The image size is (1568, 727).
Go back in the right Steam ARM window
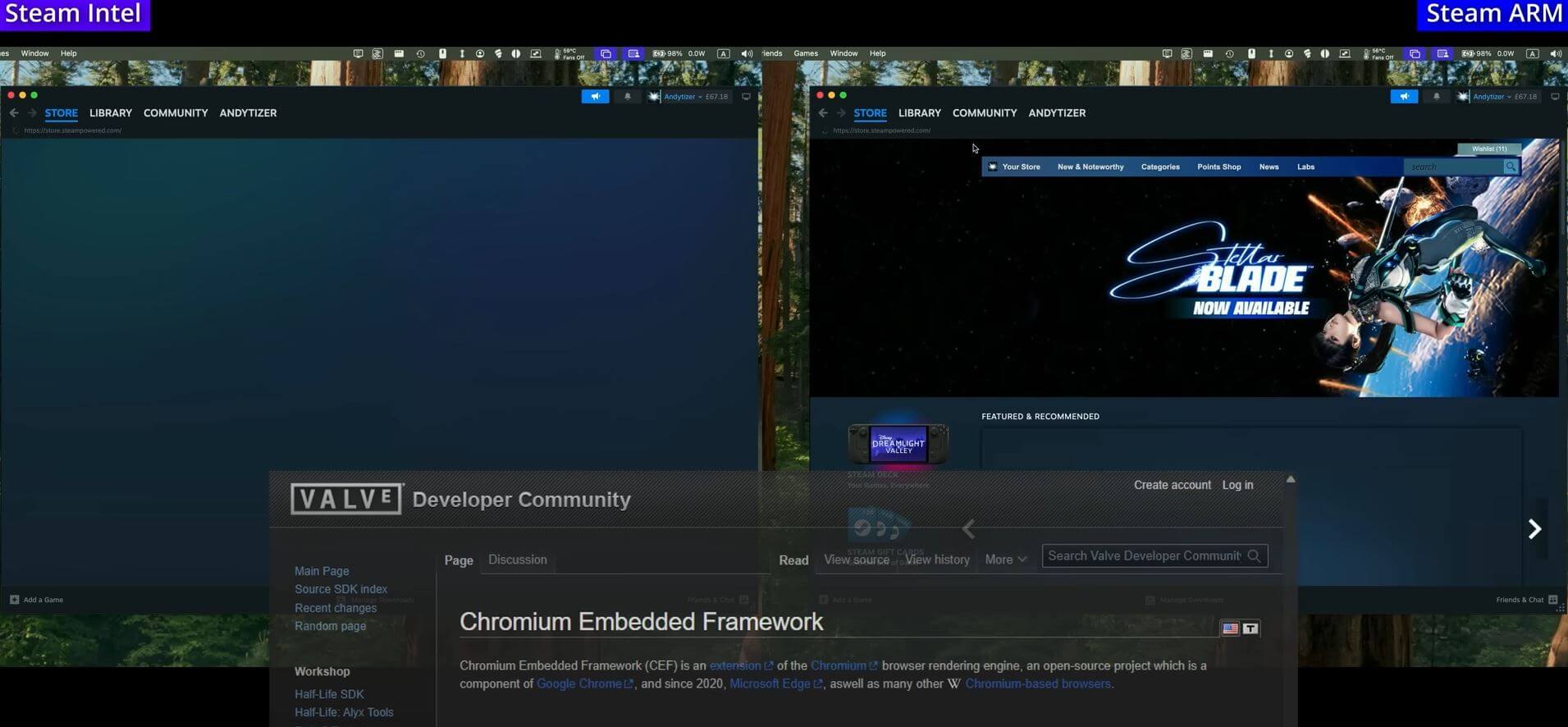pos(823,113)
